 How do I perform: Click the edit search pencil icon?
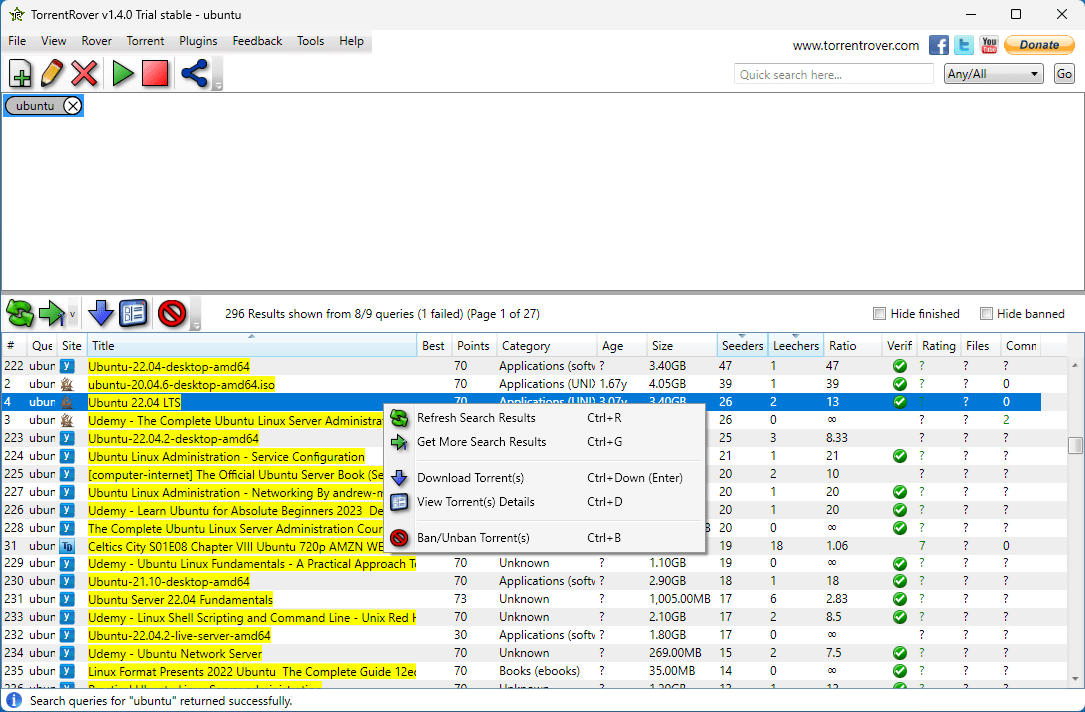pyautogui.click(x=52, y=73)
